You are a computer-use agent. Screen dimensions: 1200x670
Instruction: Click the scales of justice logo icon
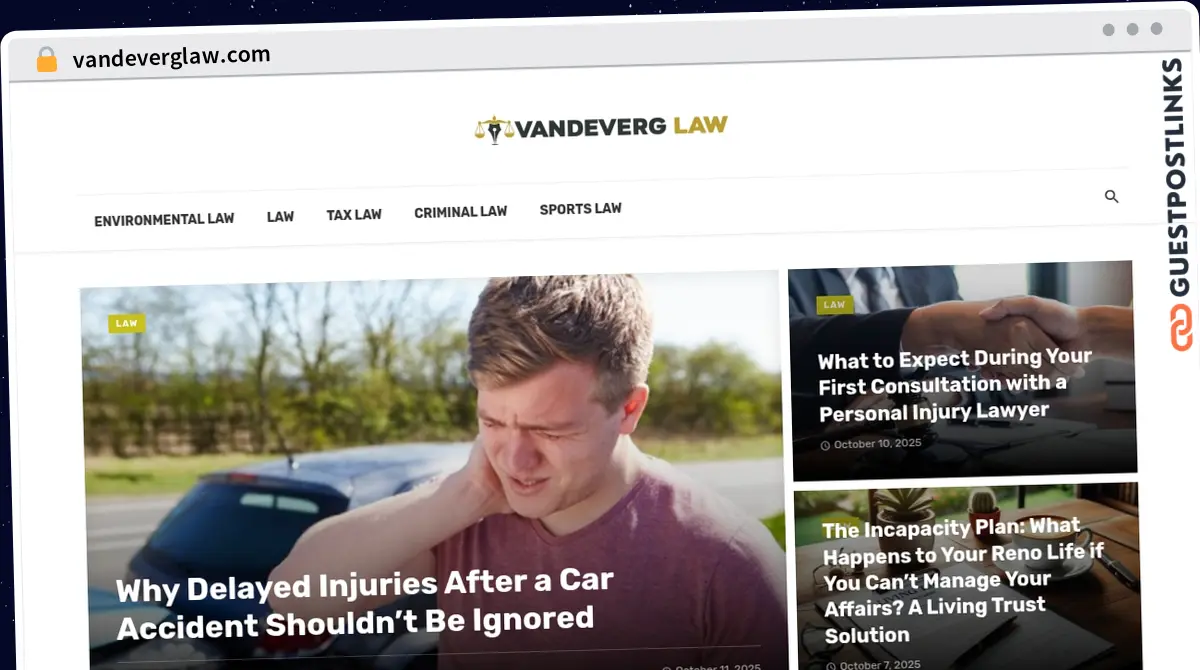pyautogui.click(x=493, y=129)
